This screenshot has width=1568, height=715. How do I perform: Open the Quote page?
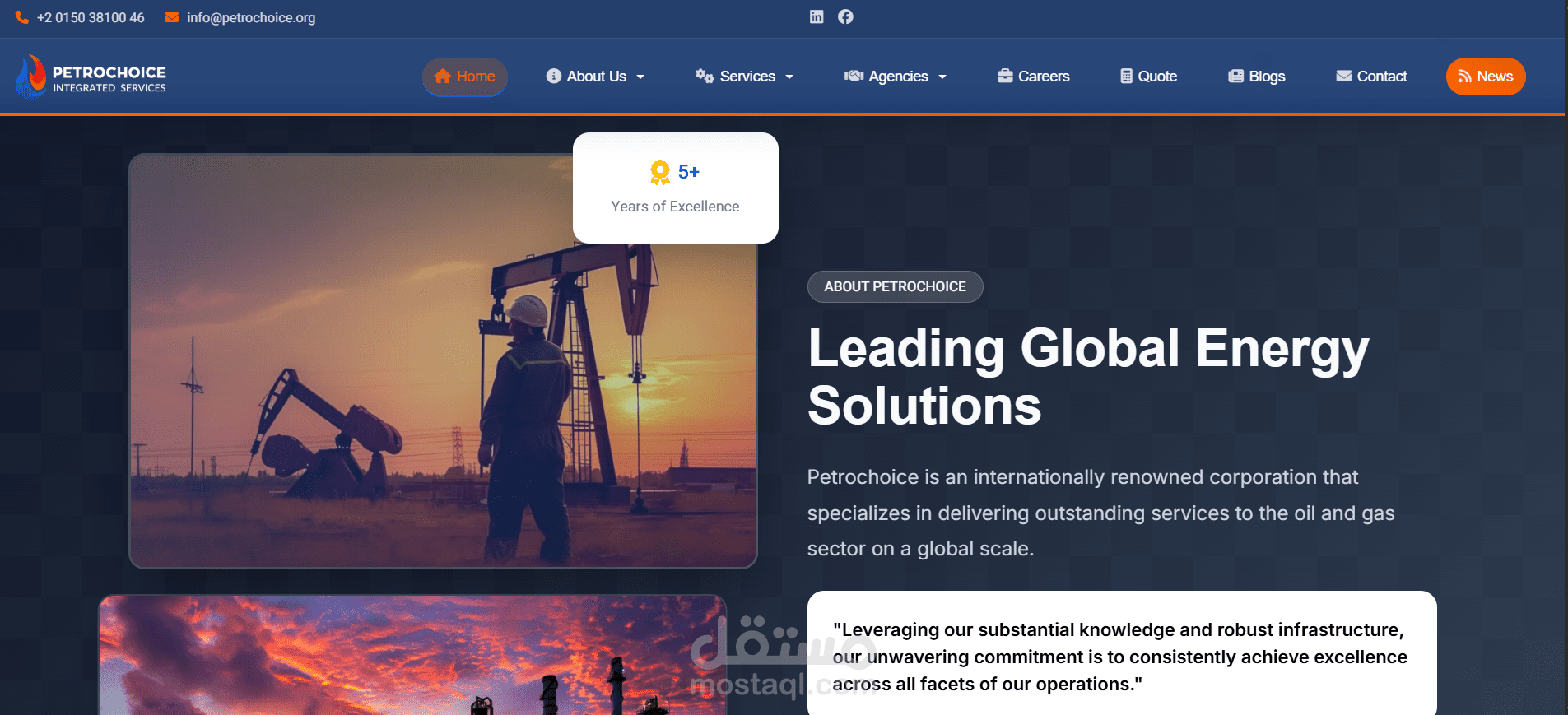(x=1149, y=77)
